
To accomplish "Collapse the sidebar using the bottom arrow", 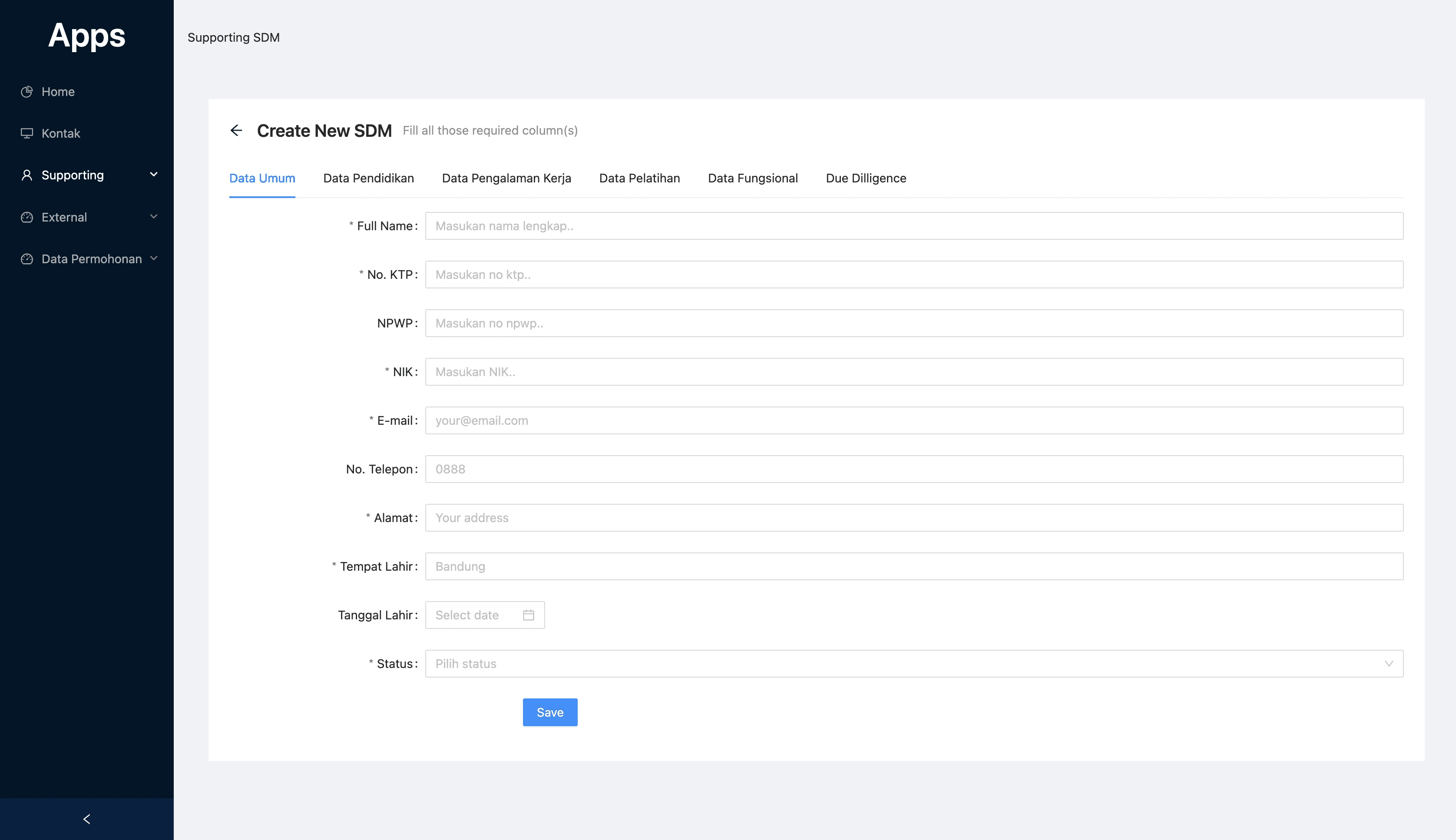I will tap(86, 819).
